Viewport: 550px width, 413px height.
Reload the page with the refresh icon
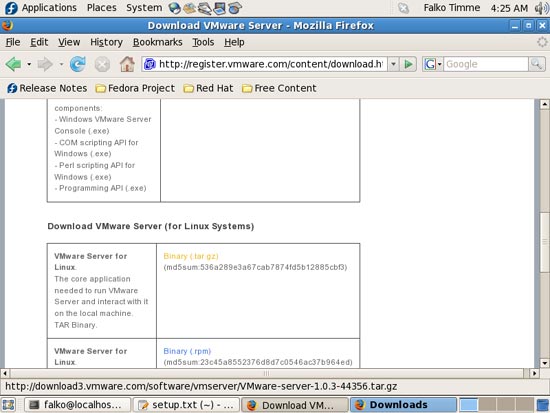pos(78,64)
